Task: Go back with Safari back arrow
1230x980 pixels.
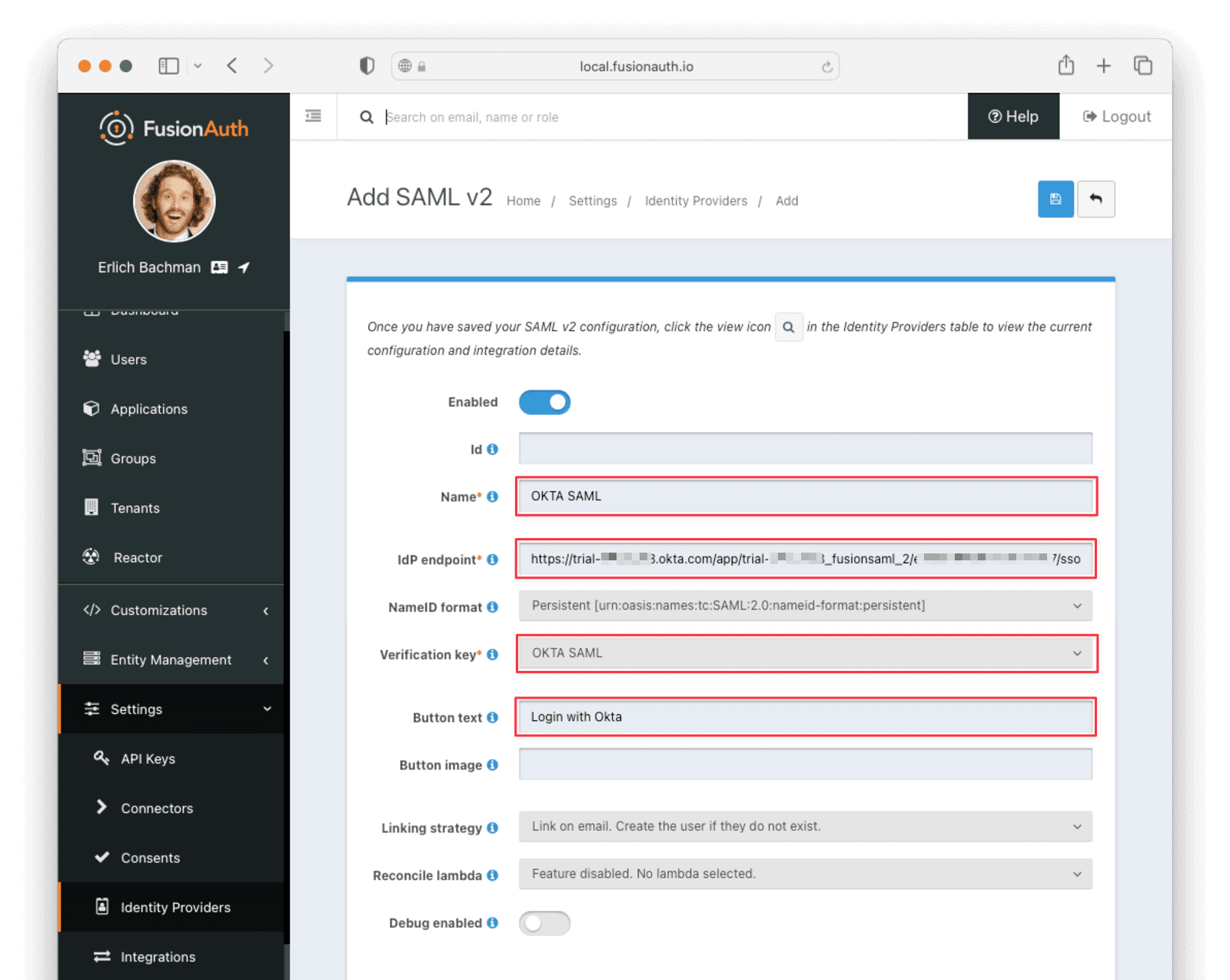Action: coord(232,65)
